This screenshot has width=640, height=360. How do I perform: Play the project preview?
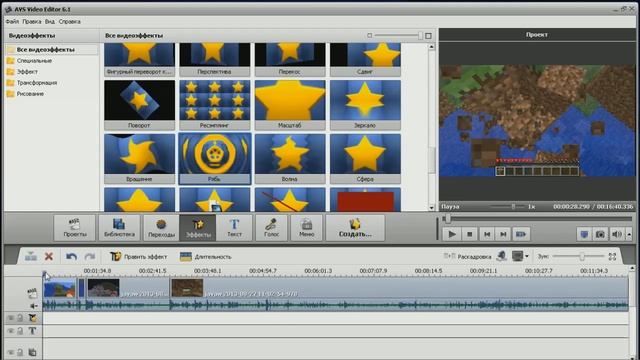pyautogui.click(x=452, y=234)
